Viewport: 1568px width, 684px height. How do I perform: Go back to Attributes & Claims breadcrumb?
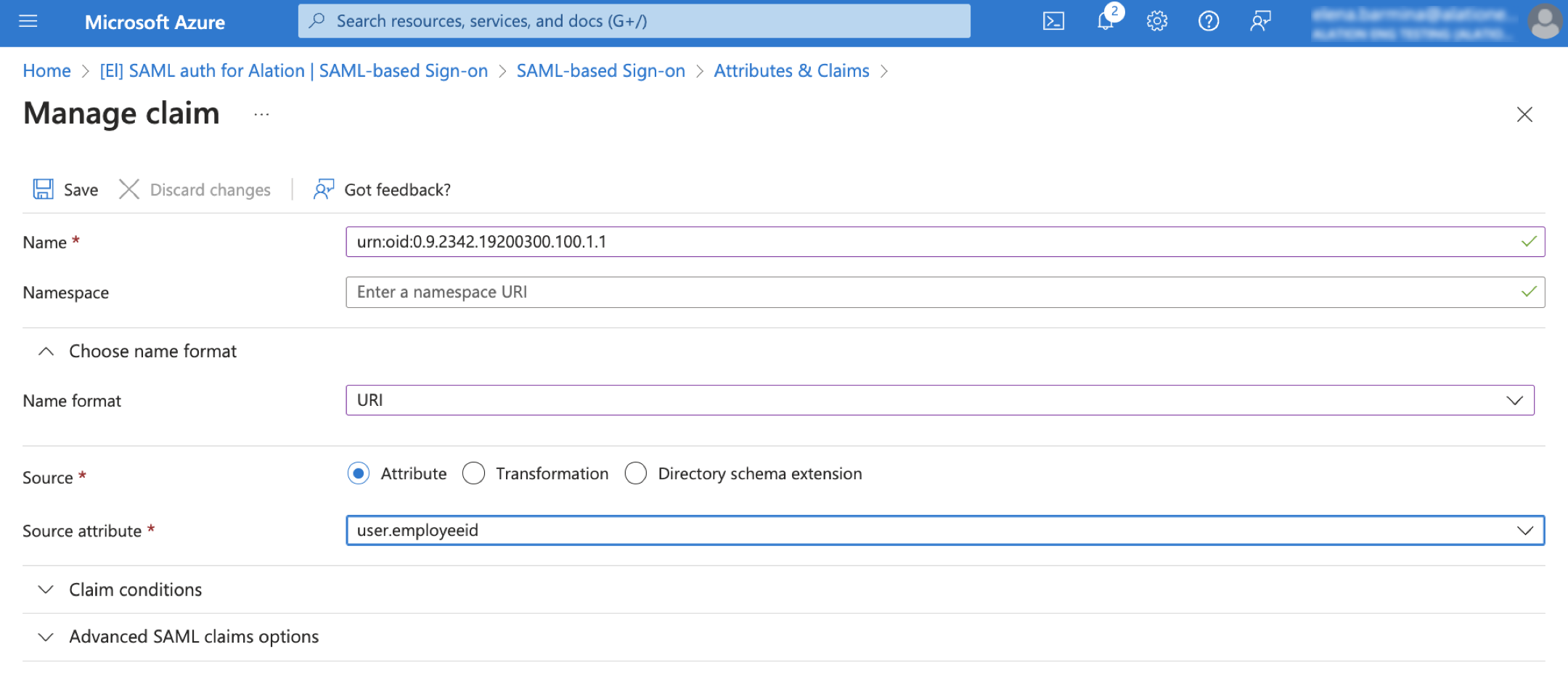coord(791,70)
